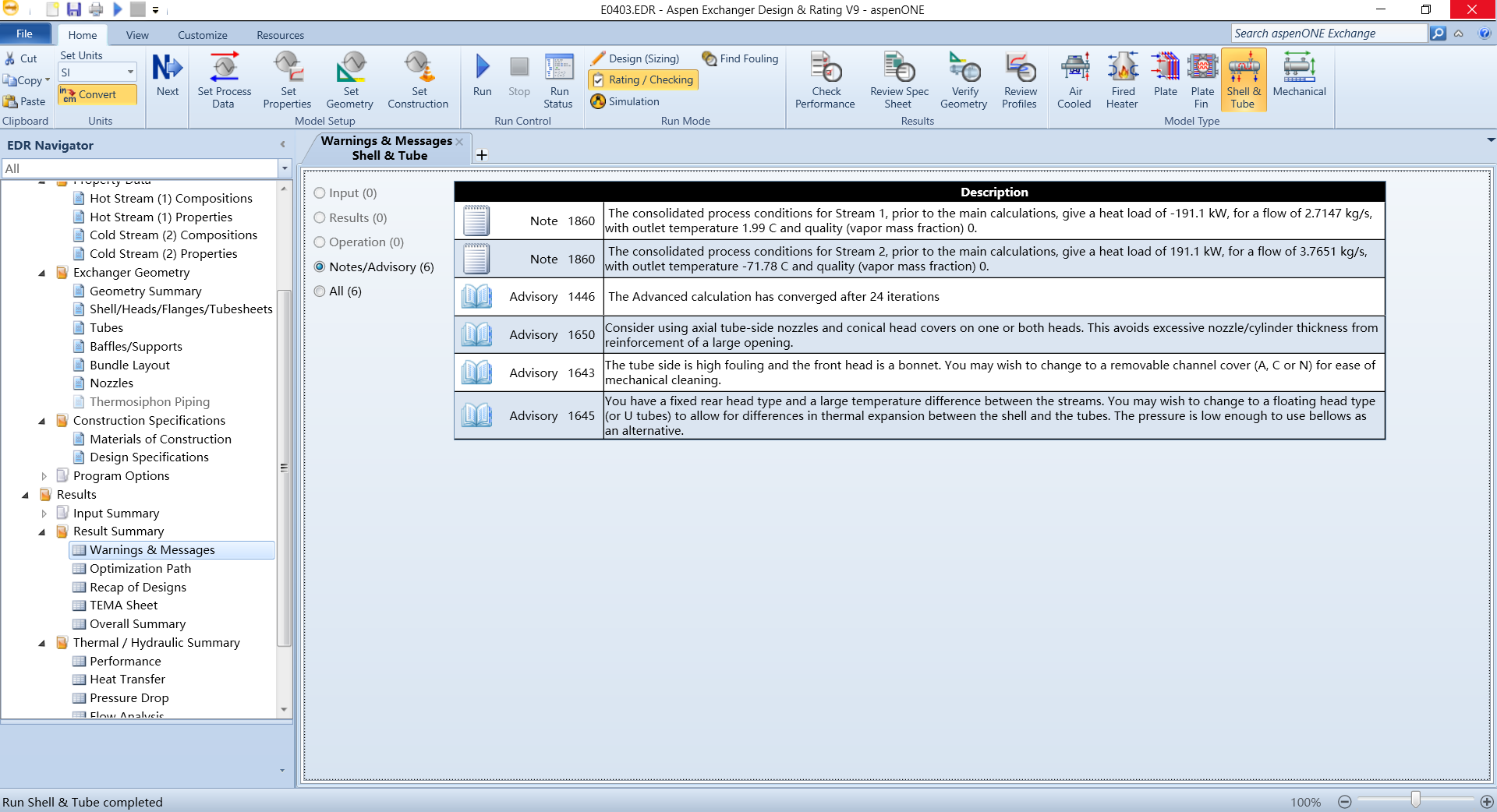Add a new tab with plus button

click(482, 155)
